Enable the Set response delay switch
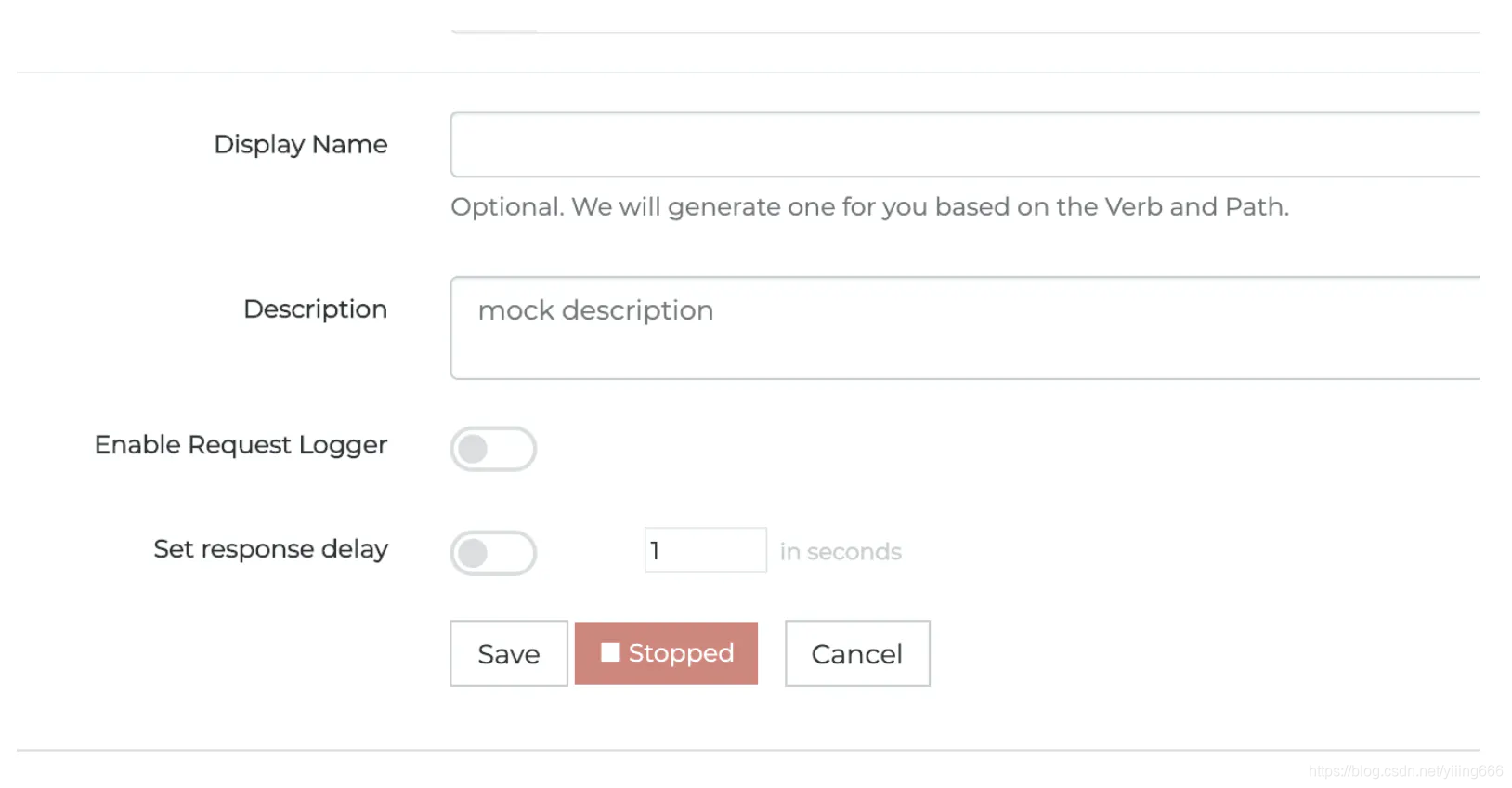The height and width of the screenshot is (788, 1512). tap(493, 553)
